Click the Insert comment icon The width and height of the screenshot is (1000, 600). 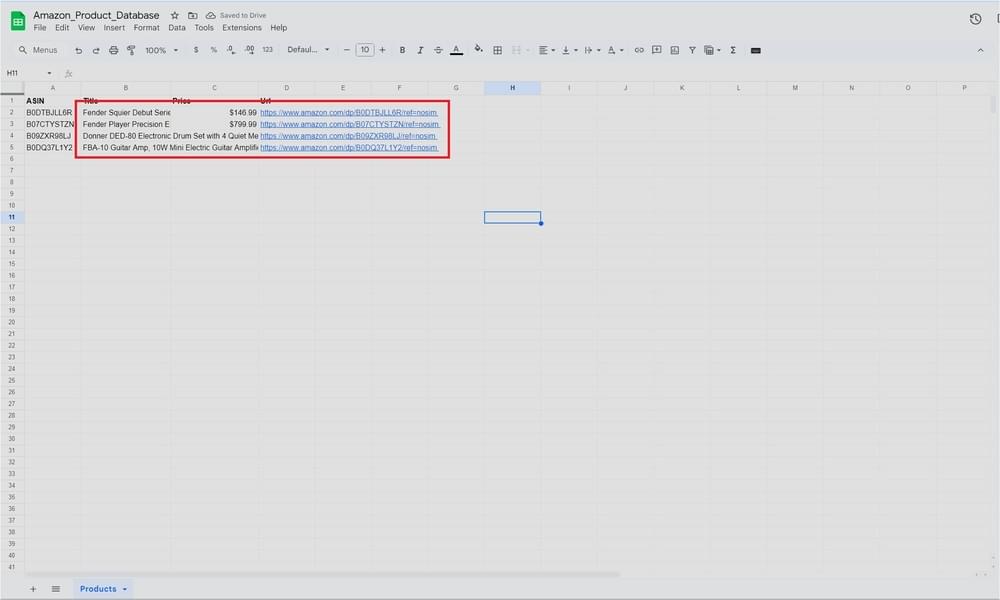pyautogui.click(x=657, y=49)
